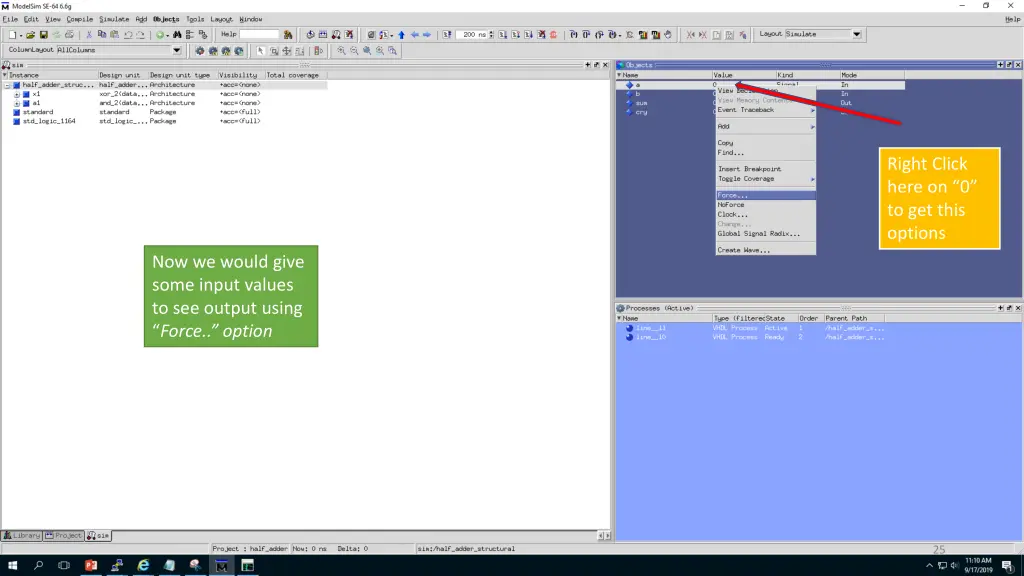
Task: Click the Save (floppy disk) toolbar icon
Action: (44, 35)
